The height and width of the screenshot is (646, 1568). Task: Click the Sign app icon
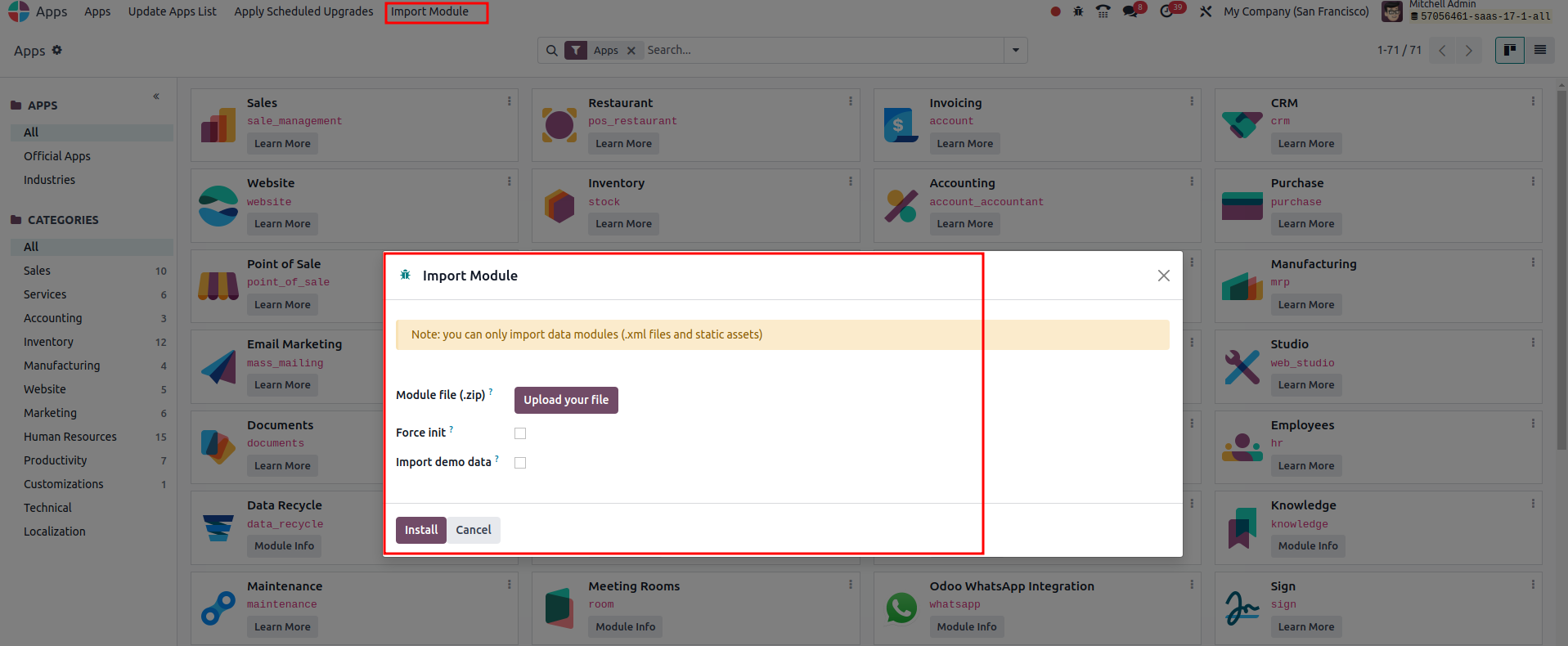tap(1242, 608)
